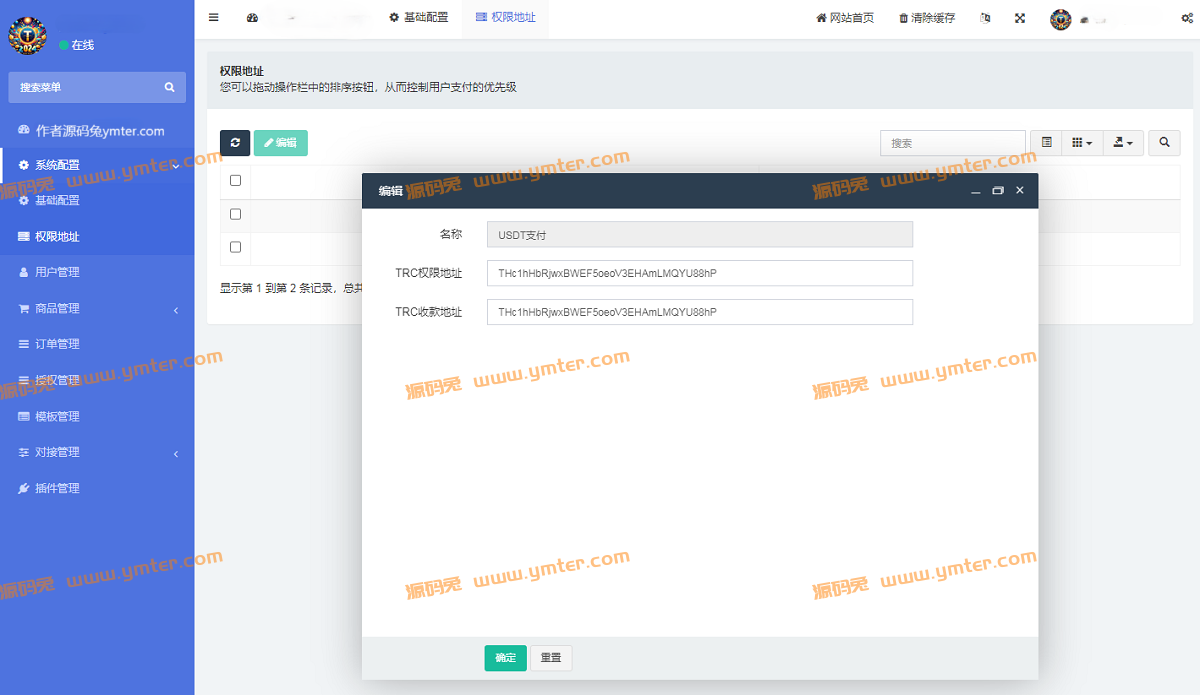Click the table refresh button

pos(235,143)
